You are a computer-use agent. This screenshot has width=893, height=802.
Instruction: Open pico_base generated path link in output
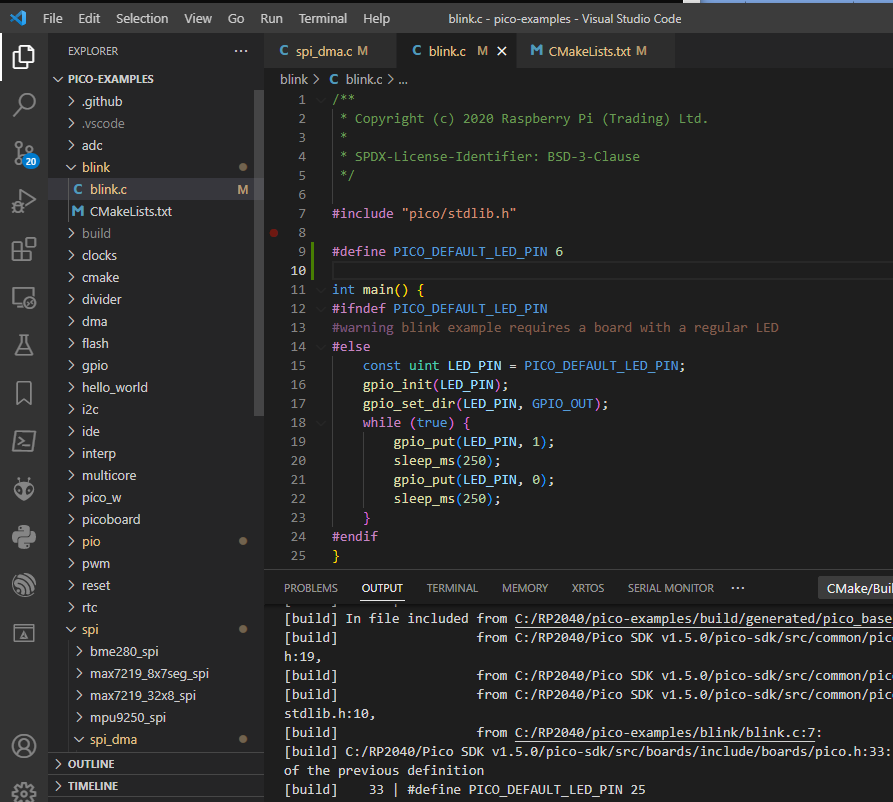pyautogui.click(x=703, y=619)
